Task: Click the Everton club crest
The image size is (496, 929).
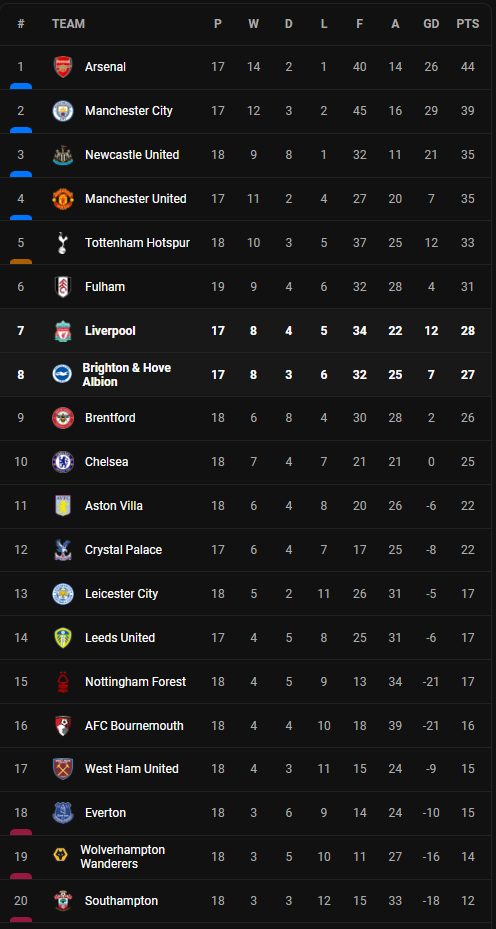Action: (62, 813)
